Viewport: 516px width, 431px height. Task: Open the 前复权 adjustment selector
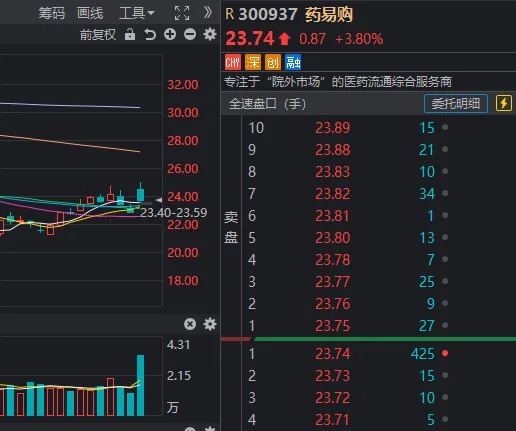pyautogui.click(x=98, y=35)
